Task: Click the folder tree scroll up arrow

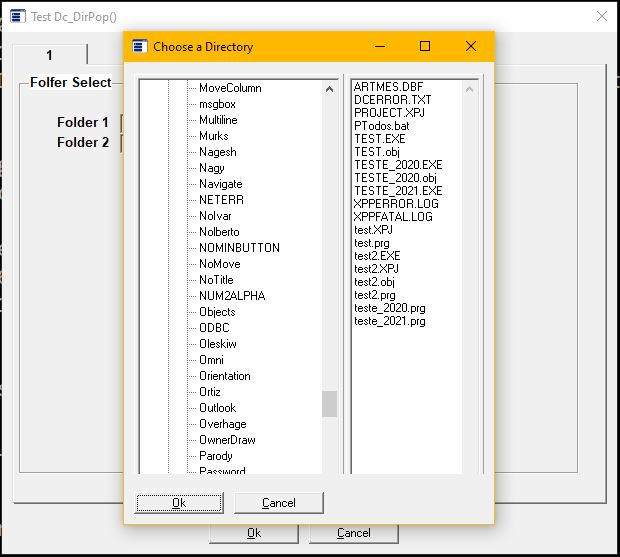Action: pos(330,89)
